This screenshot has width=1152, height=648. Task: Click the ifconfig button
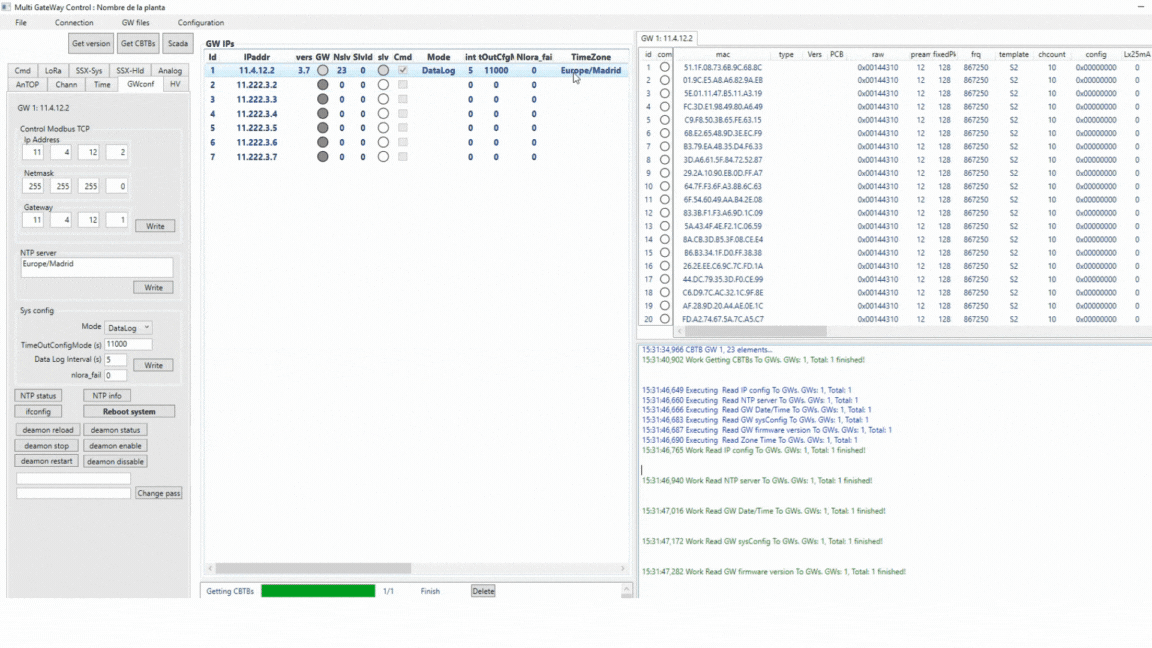click(x=38, y=411)
